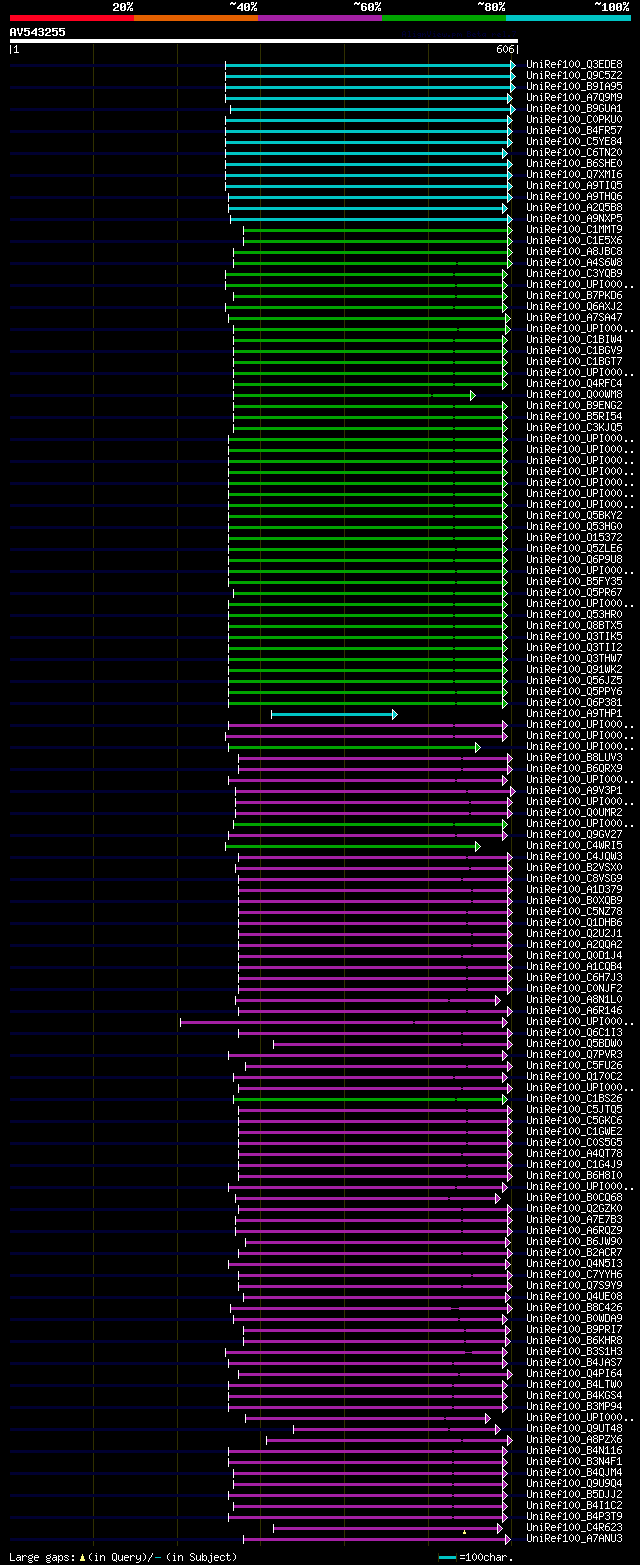The height and width of the screenshot is (1565, 640).
Task: Select the UniRef100_Q7XMI6 label
Action: coord(574,174)
